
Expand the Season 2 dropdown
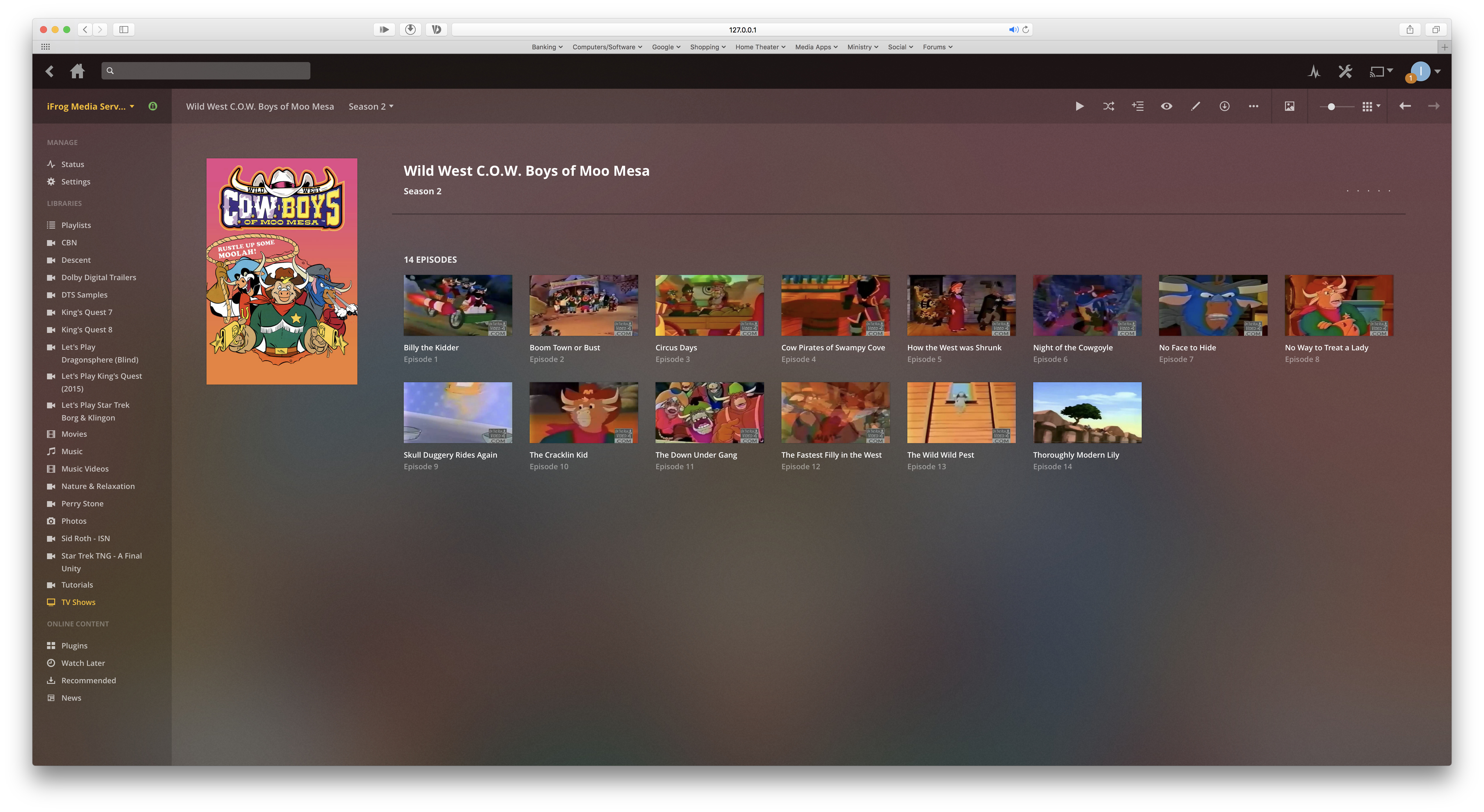coord(370,106)
